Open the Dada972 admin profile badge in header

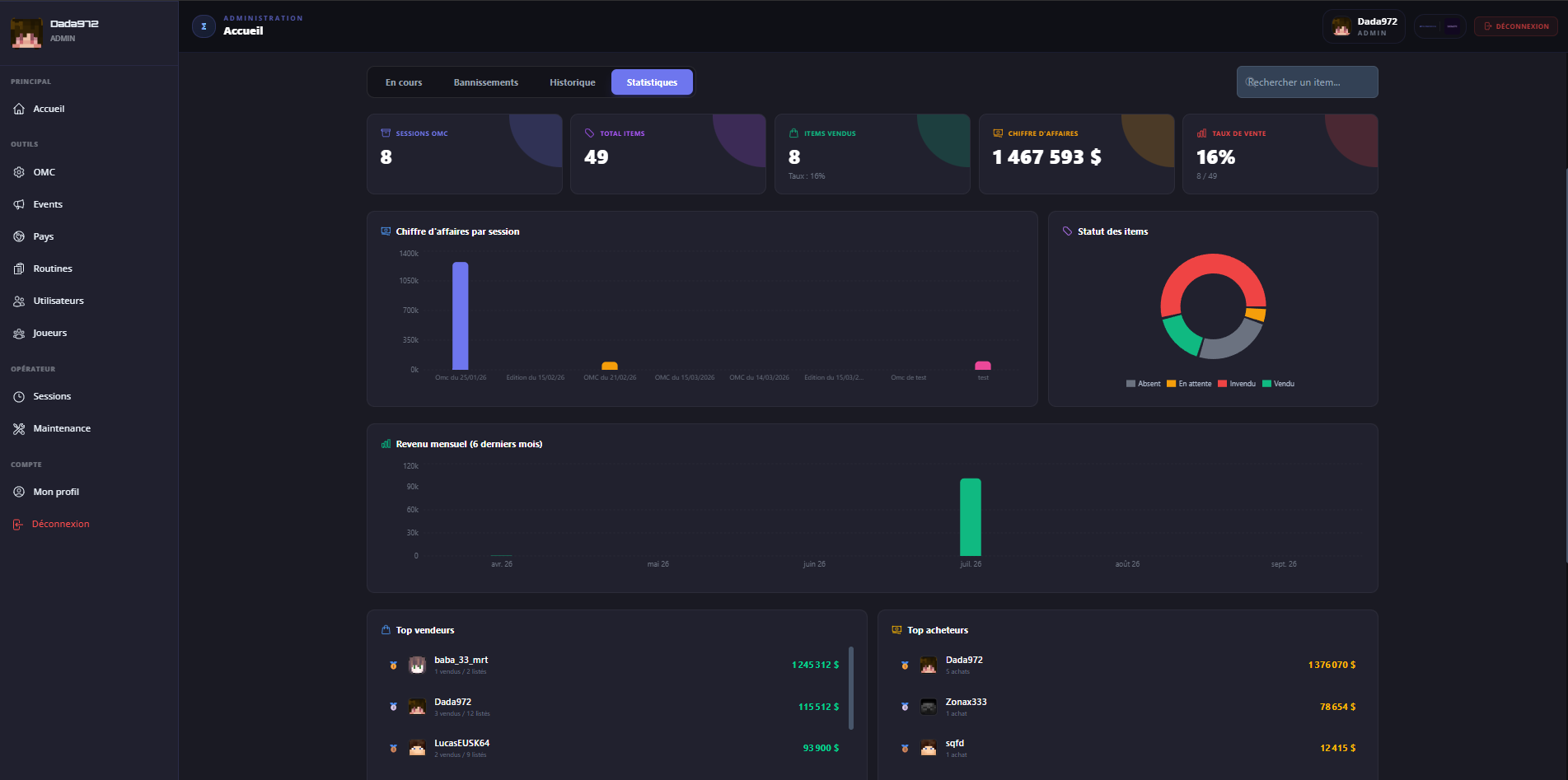click(1364, 26)
